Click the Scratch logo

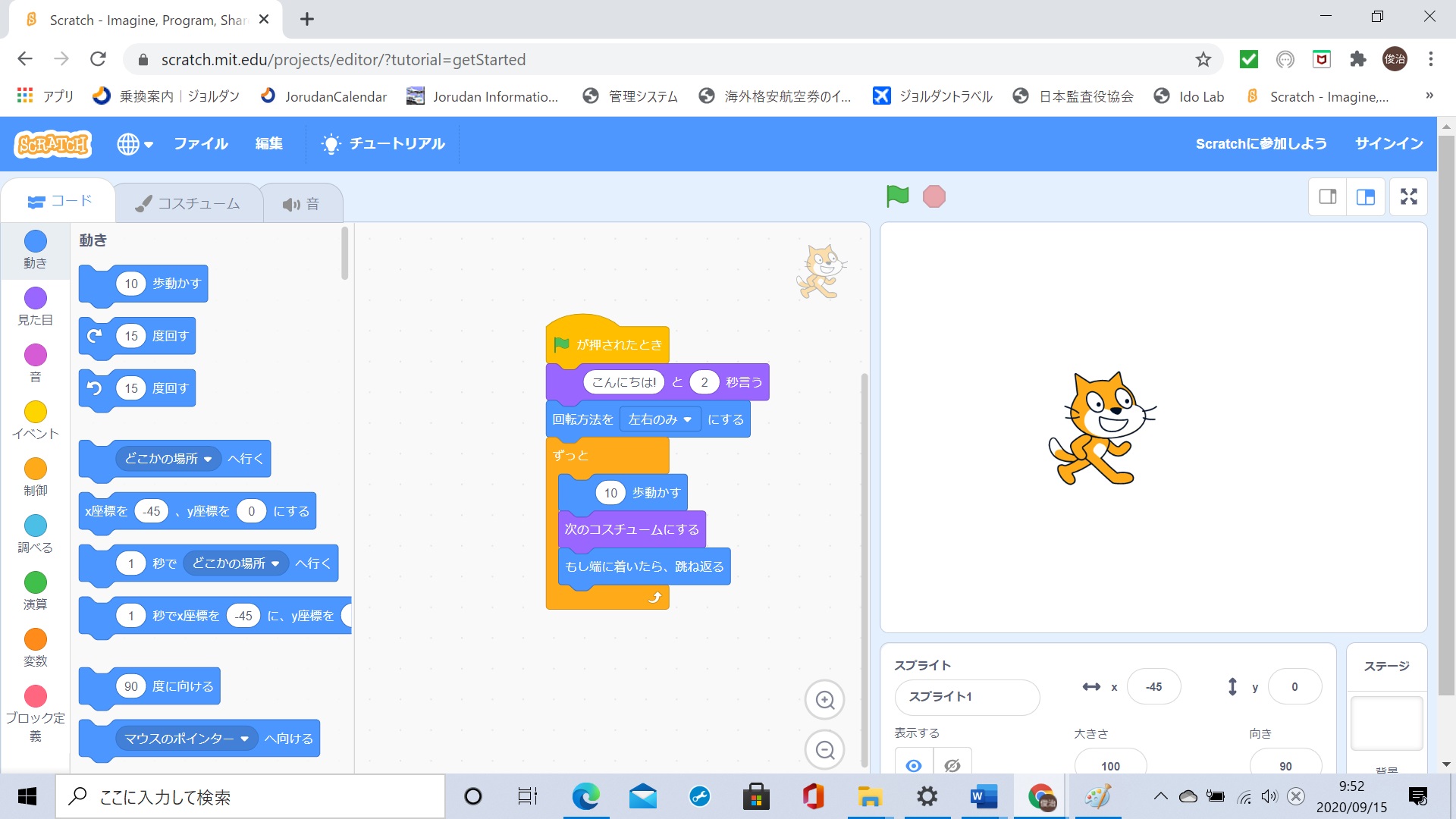[x=52, y=143]
